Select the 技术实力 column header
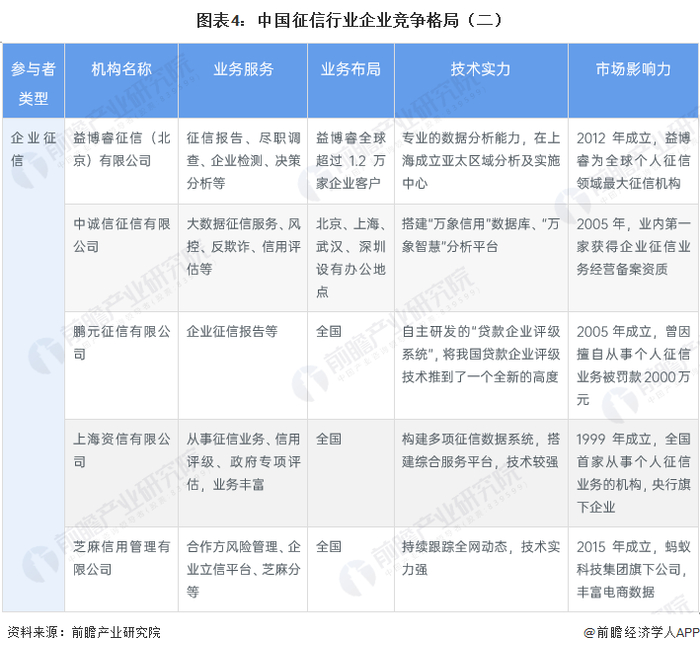The image size is (700, 653). click(x=481, y=81)
